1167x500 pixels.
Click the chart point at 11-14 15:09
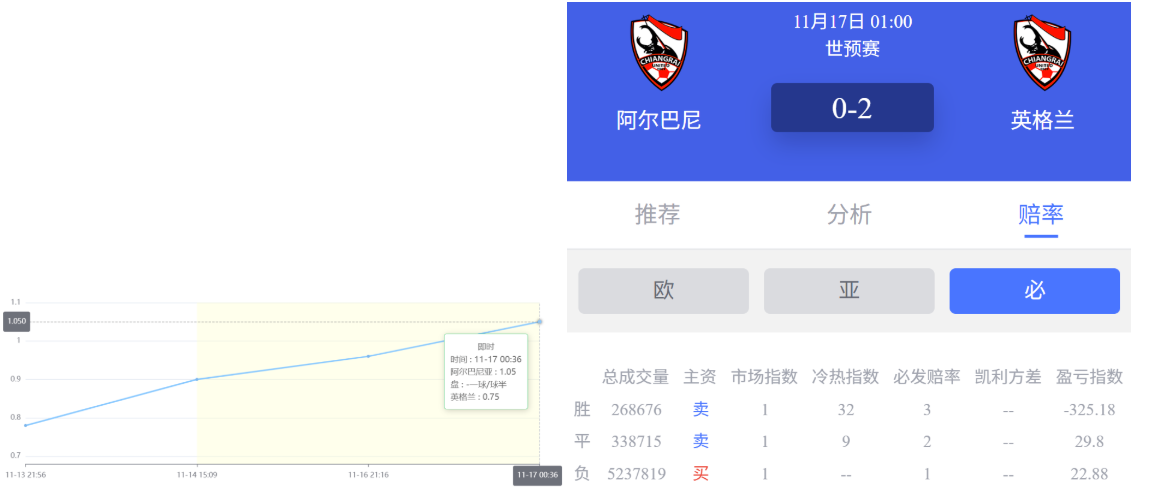coord(197,379)
